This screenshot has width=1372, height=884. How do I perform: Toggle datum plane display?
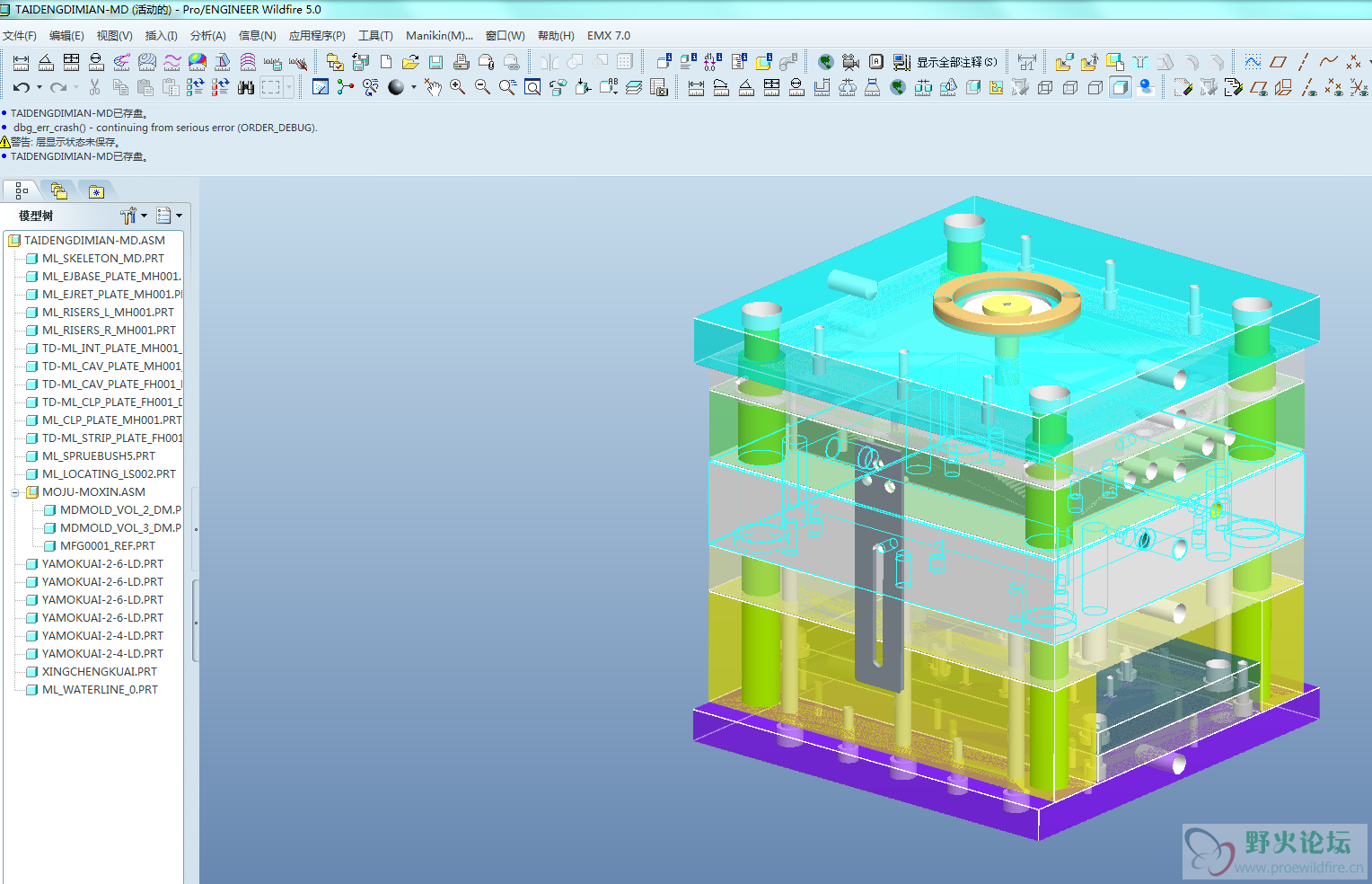click(x=1258, y=87)
